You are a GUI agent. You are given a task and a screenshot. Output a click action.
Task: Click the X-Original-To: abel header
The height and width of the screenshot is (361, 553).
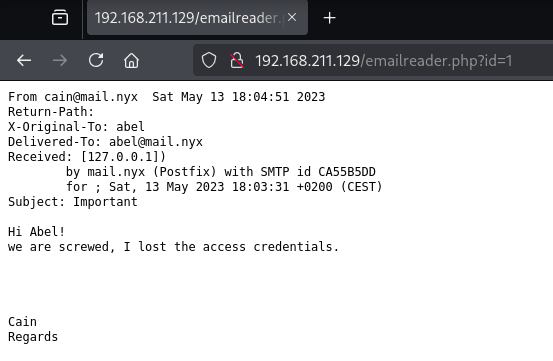(76, 127)
